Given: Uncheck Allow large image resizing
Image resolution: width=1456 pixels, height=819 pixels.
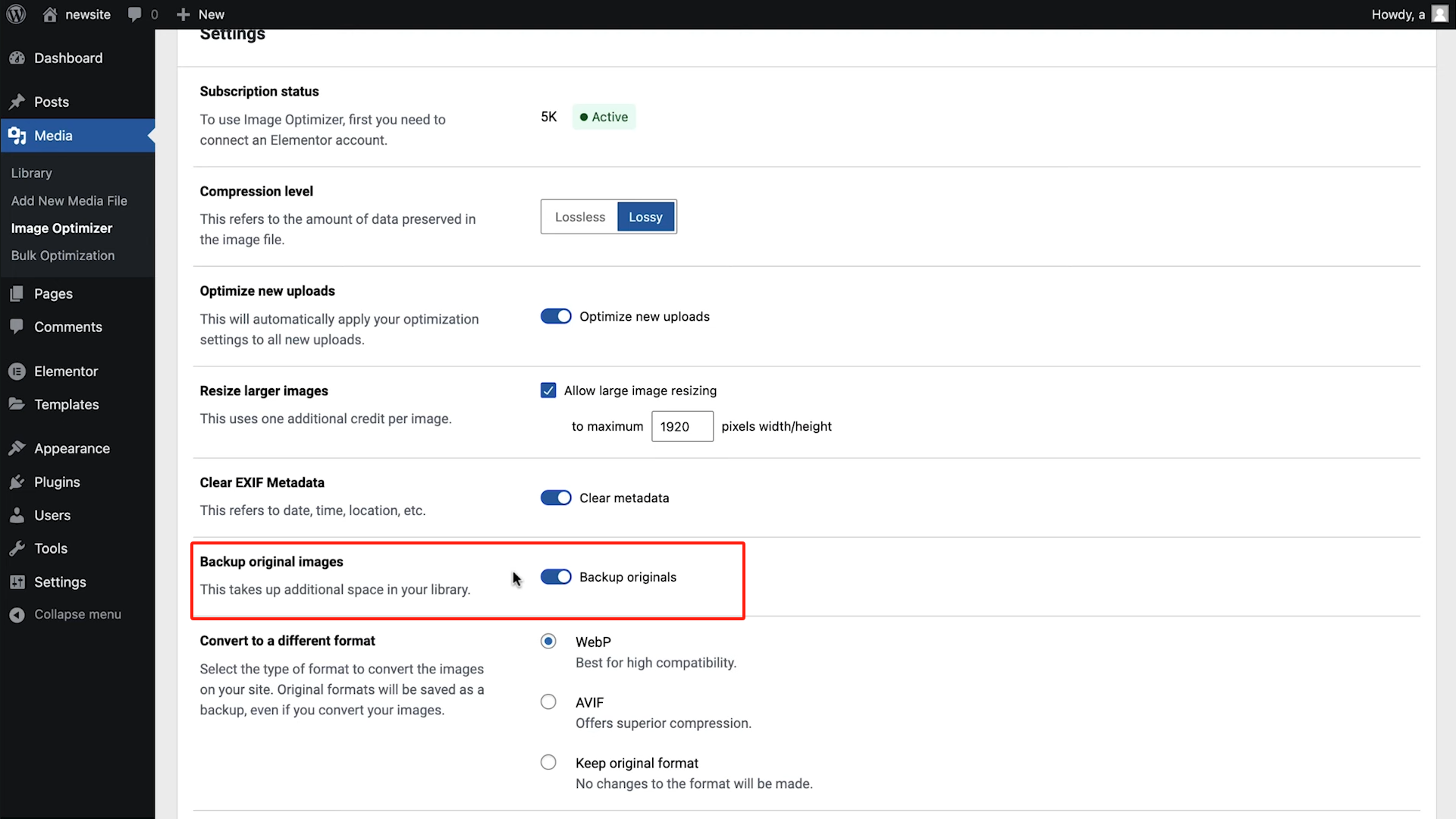Looking at the screenshot, I should tap(548, 390).
